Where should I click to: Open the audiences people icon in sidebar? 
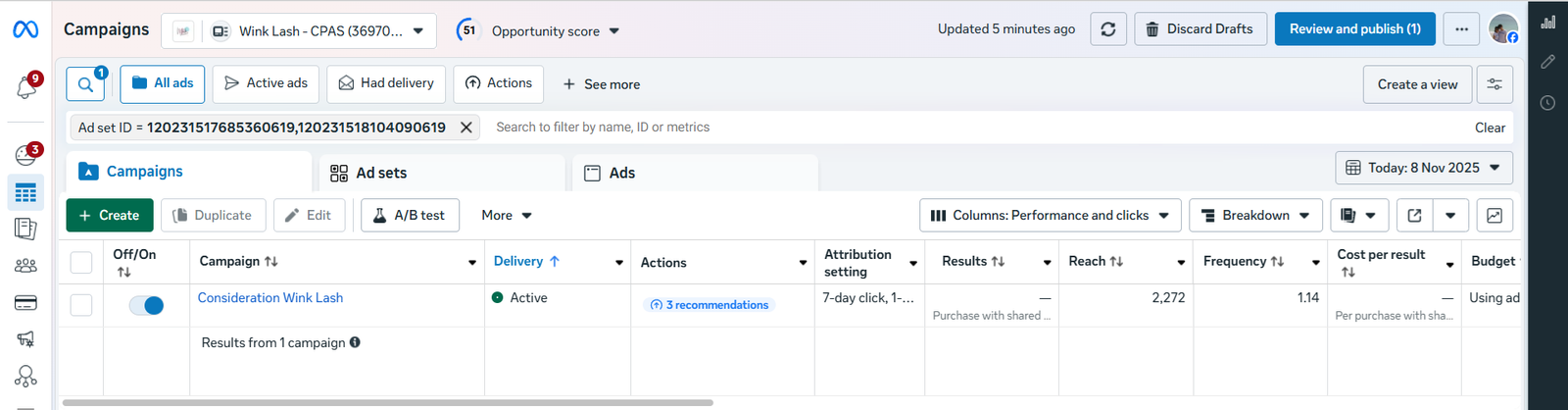[x=26, y=266]
